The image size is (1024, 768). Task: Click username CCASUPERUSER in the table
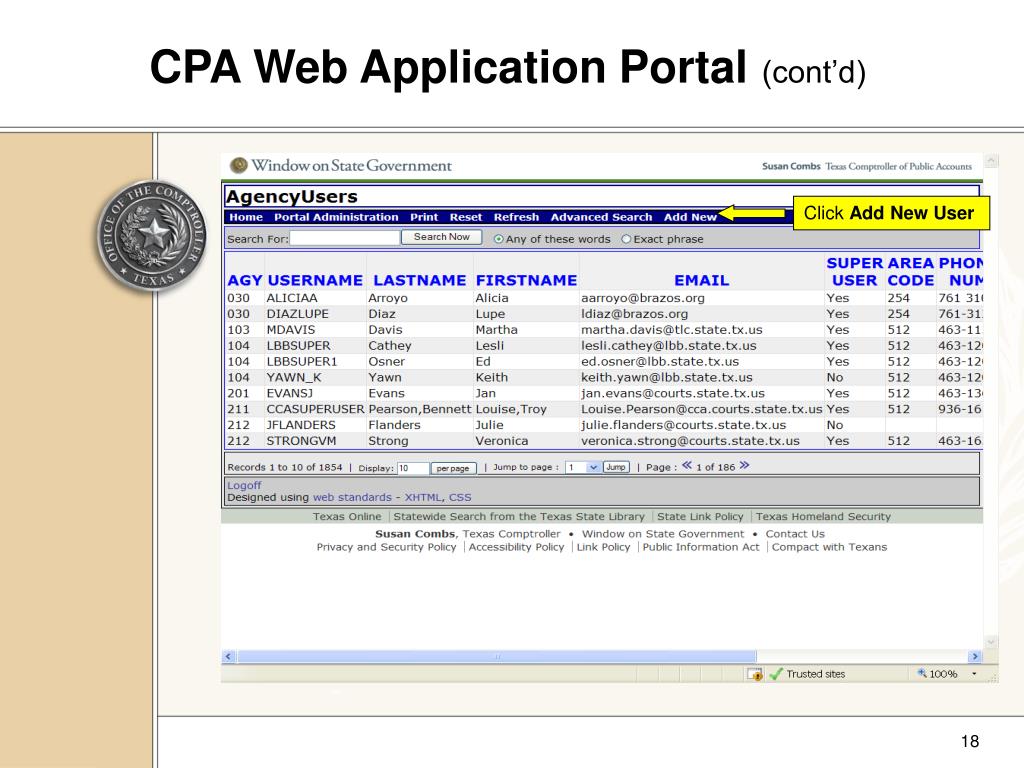click(315, 409)
